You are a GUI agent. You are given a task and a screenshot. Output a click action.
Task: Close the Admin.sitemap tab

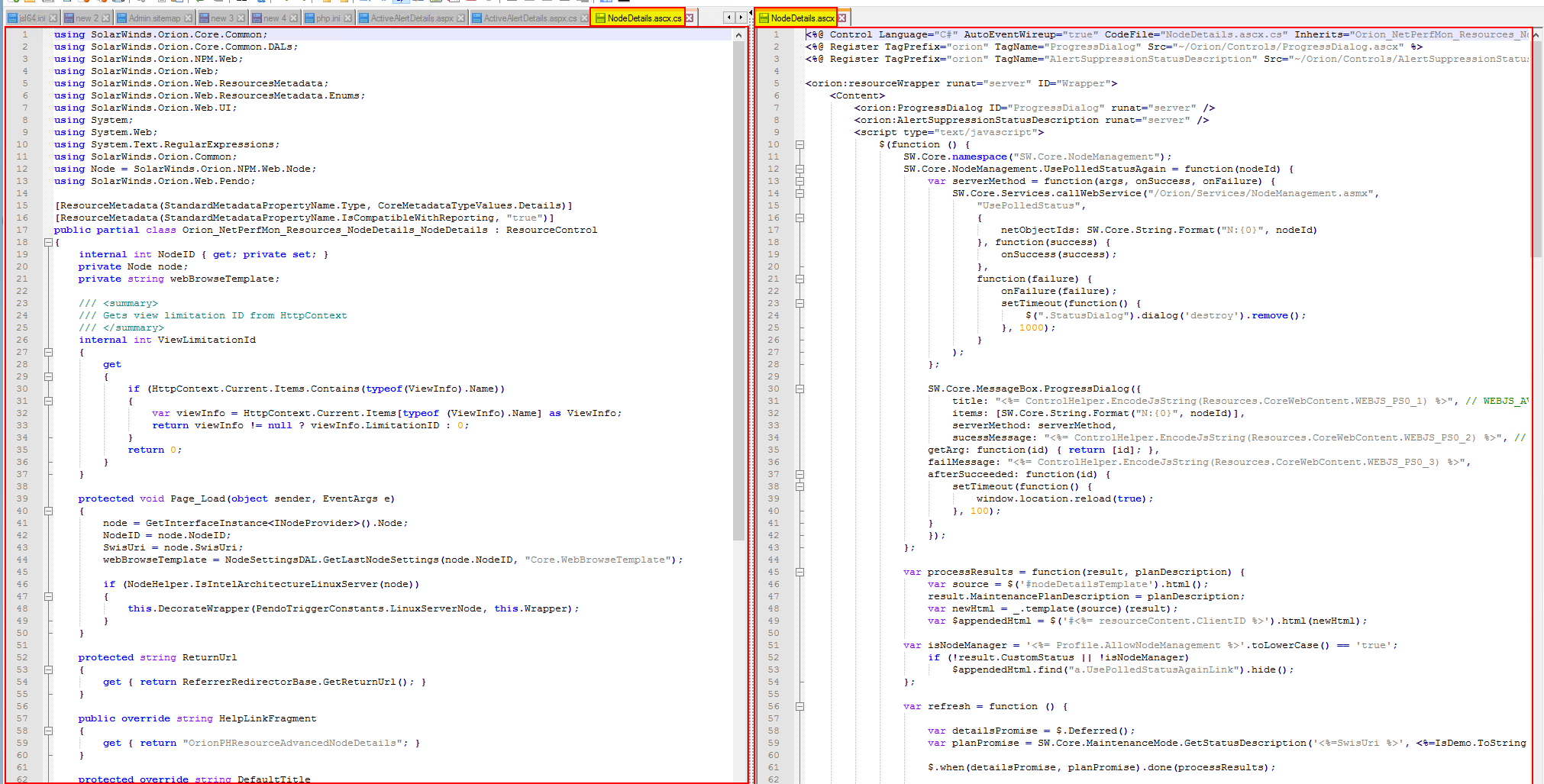189,18
